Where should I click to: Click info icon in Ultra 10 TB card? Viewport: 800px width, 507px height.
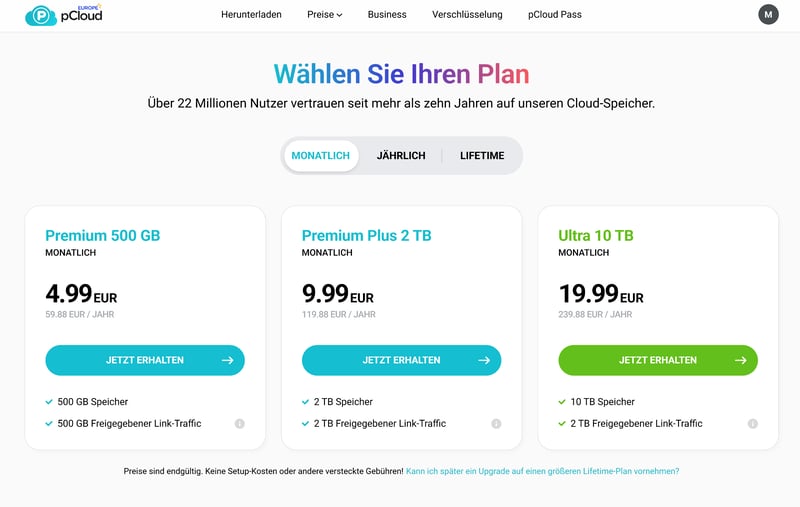(753, 424)
